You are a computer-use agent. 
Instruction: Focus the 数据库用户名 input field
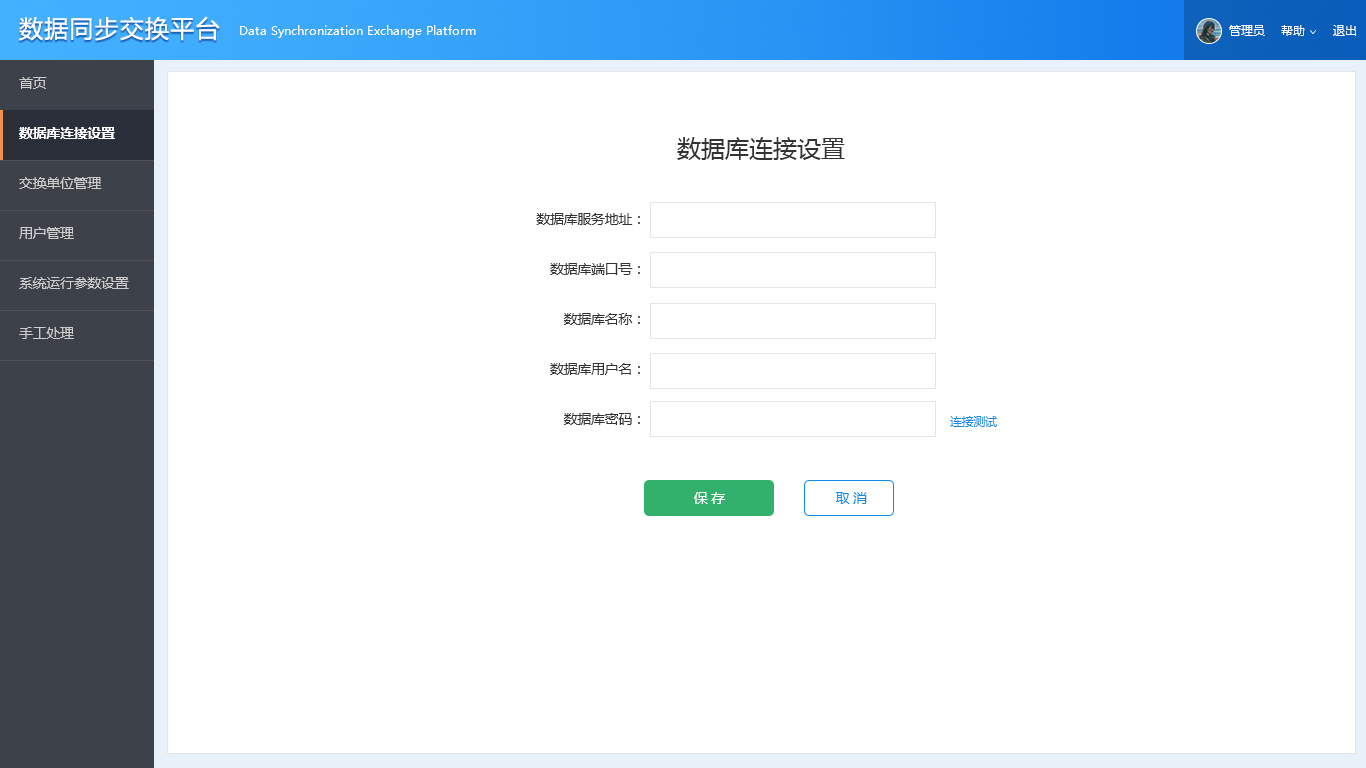point(793,371)
